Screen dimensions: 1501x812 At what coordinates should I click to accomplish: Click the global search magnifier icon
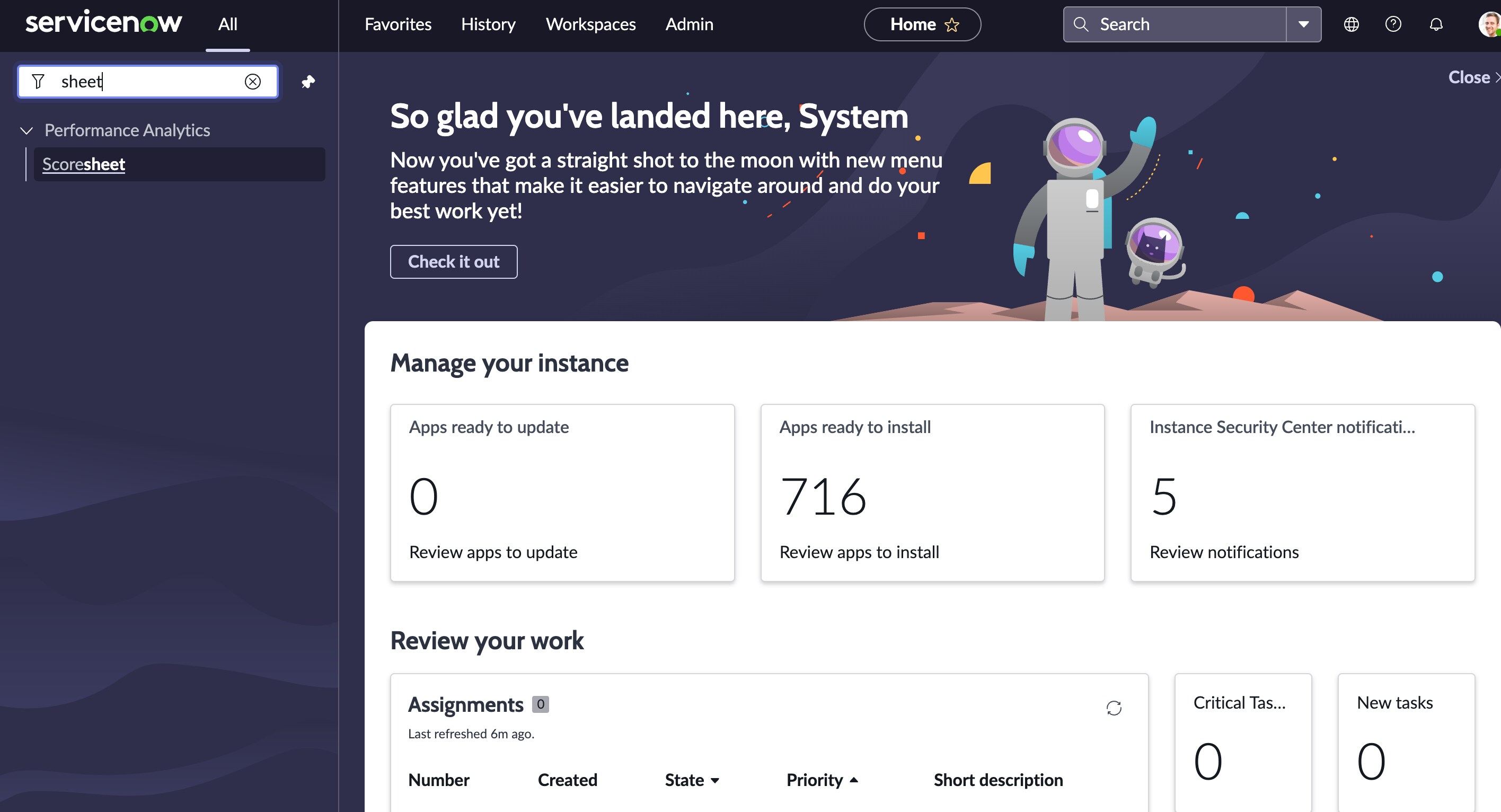pos(1081,24)
